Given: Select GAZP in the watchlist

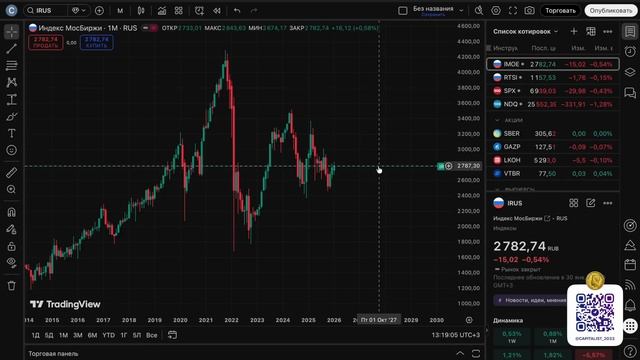Looking at the screenshot, I should click(x=553, y=147).
